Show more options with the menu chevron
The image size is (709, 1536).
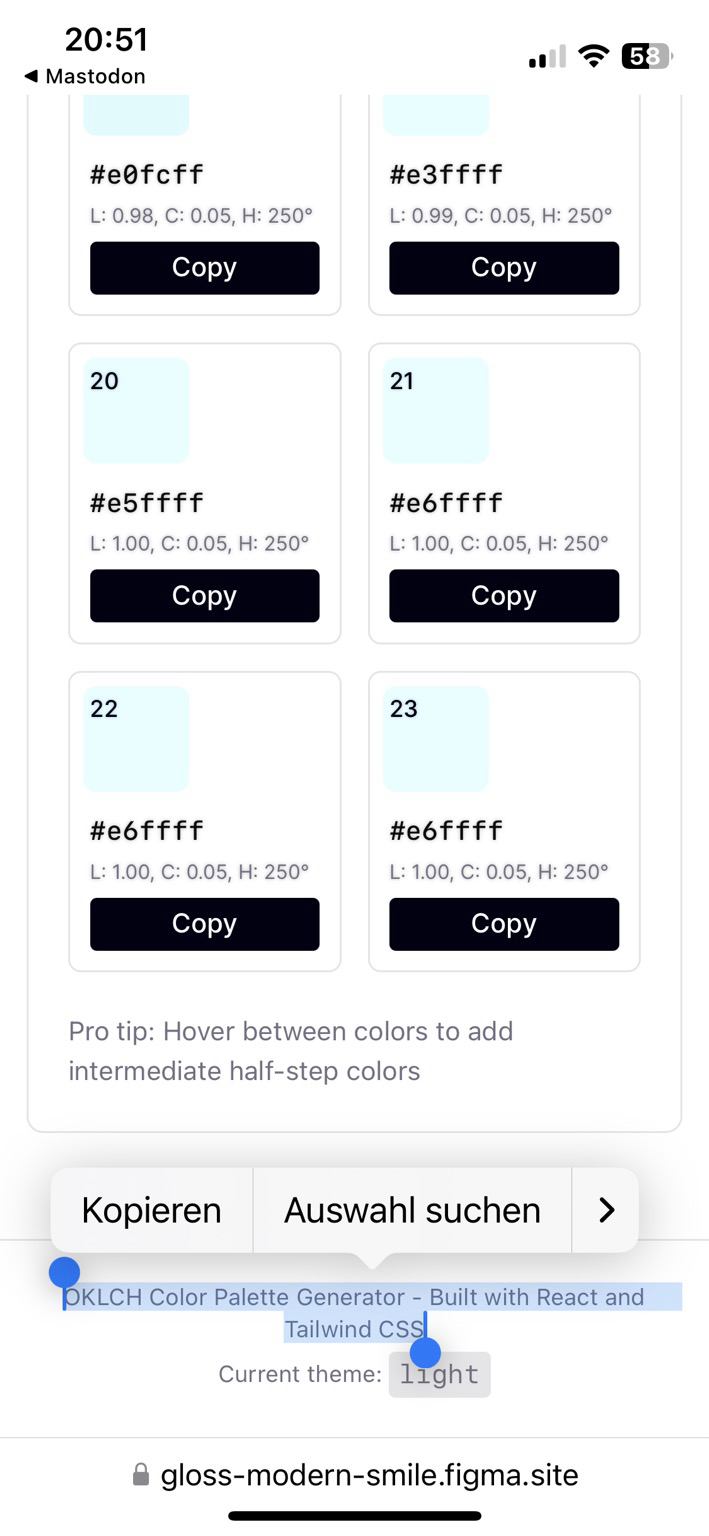606,1210
